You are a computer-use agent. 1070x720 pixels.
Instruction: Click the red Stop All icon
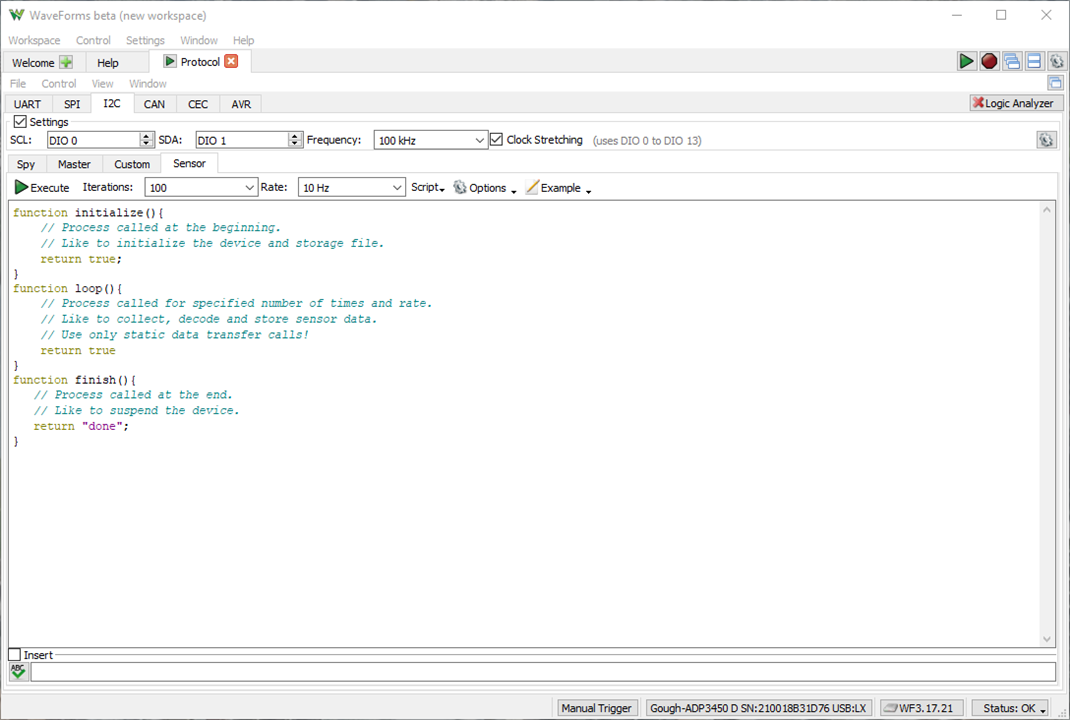point(989,61)
